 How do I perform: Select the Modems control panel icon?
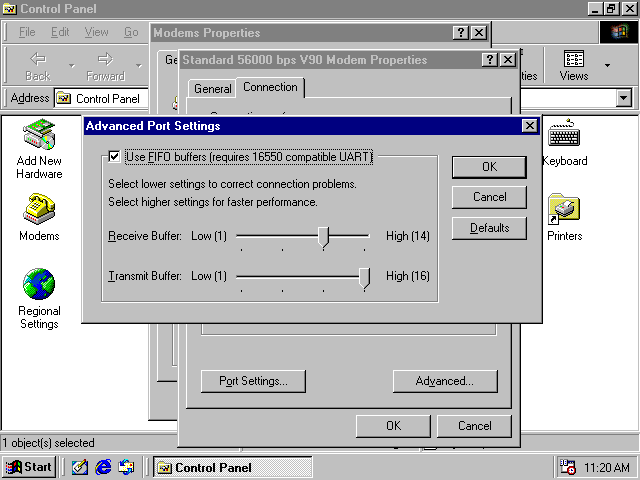(39, 209)
